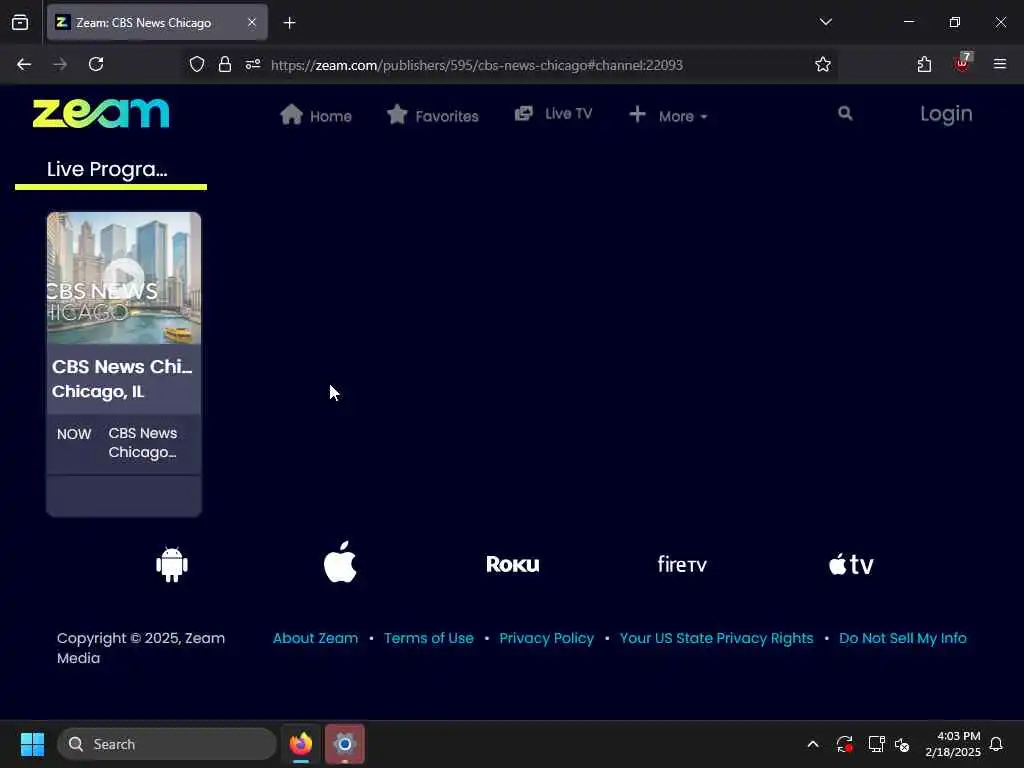Open Privacy Policy link
This screenshot has width=1024, height=768.
(x=547, y=638)
